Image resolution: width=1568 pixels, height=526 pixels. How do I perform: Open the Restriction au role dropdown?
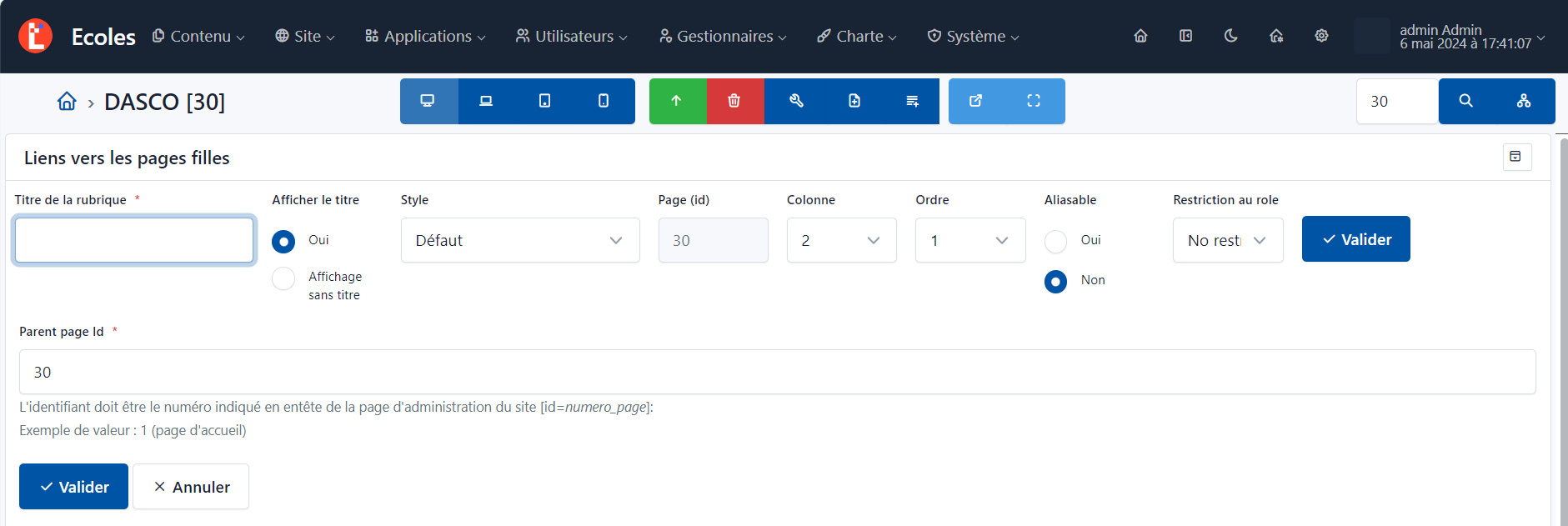[x=1227, y=240]
